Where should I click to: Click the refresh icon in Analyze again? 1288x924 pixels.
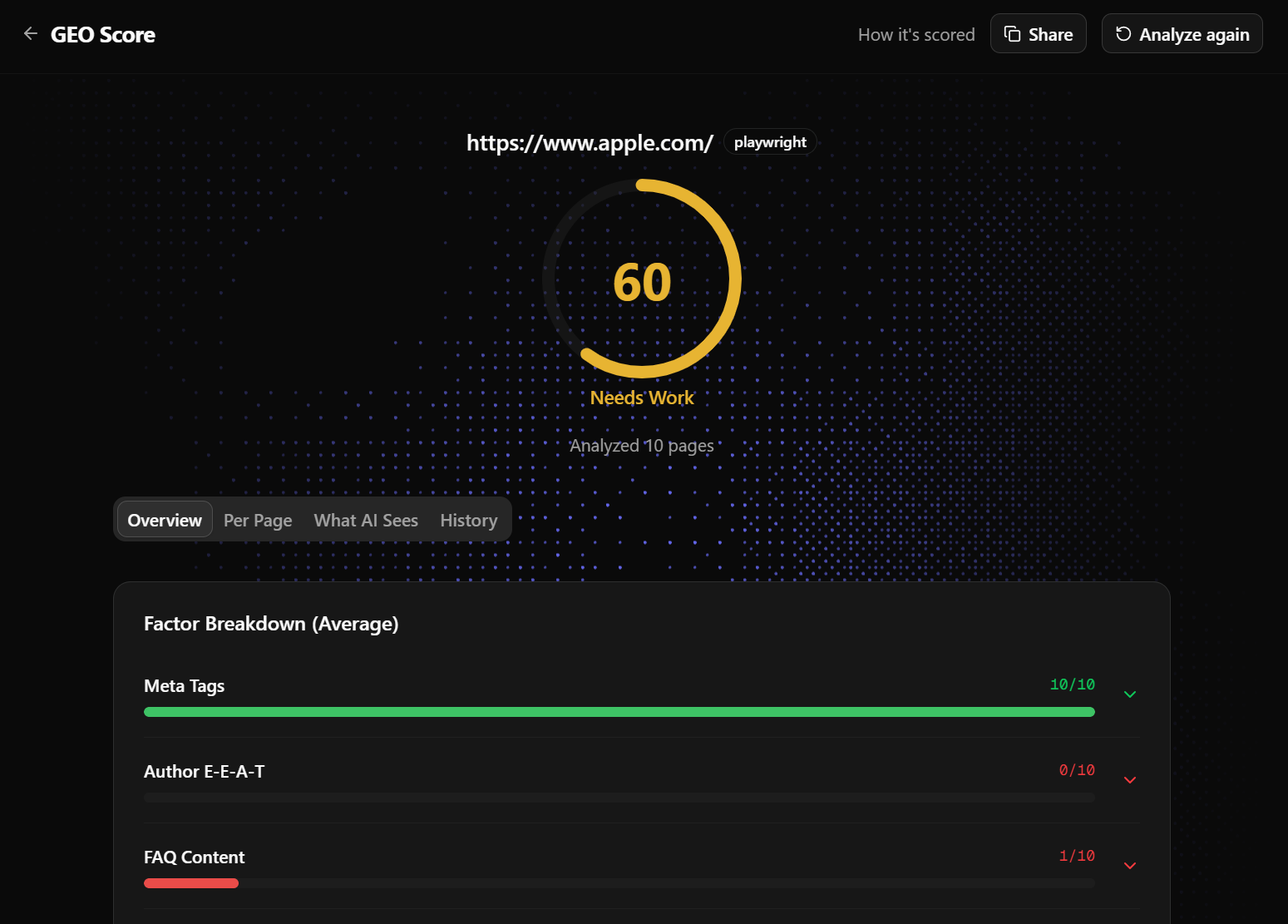1123,34
